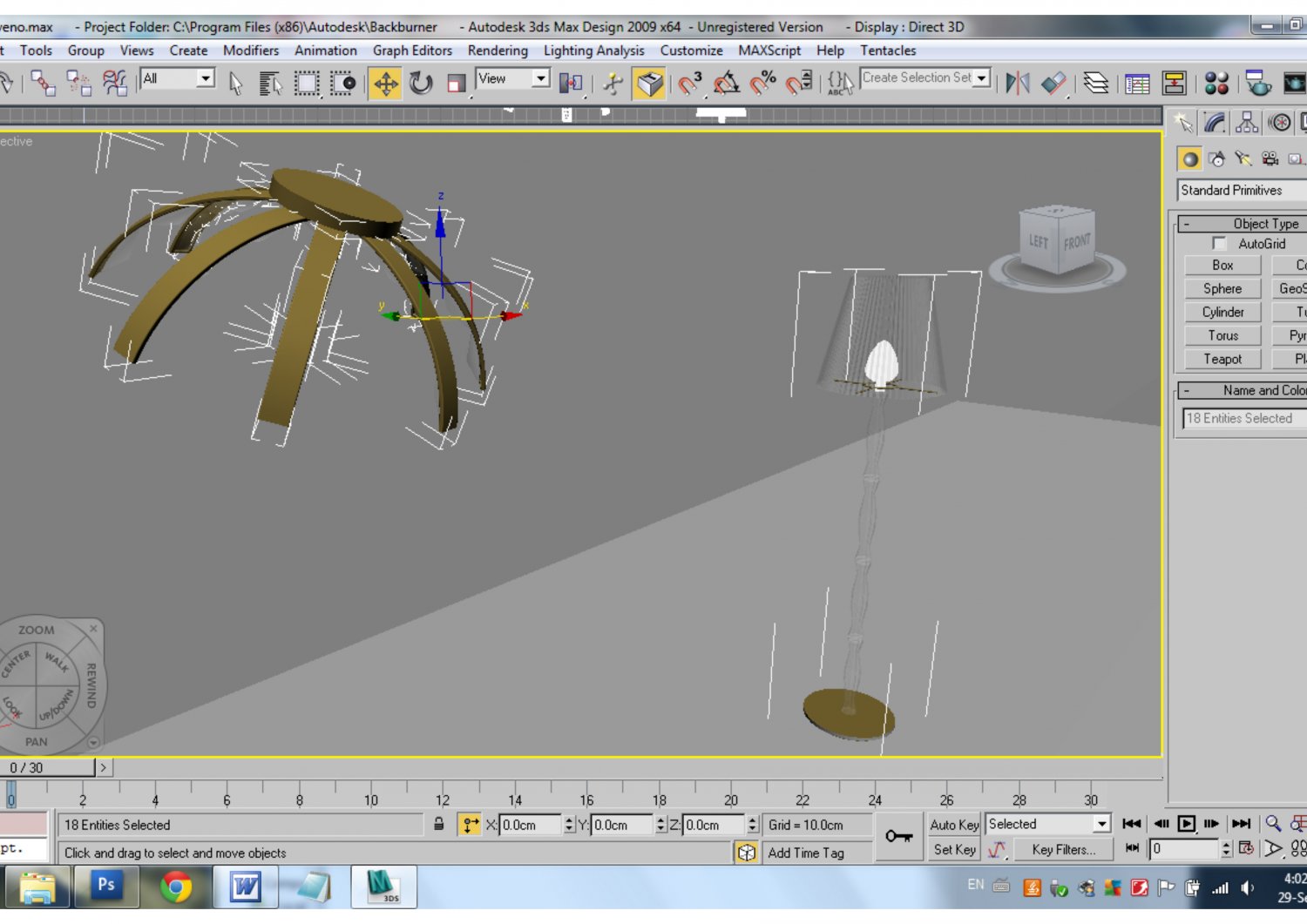Click the Key Filters button
The image size is (1307, 924).
click(x=1063, y=850)
